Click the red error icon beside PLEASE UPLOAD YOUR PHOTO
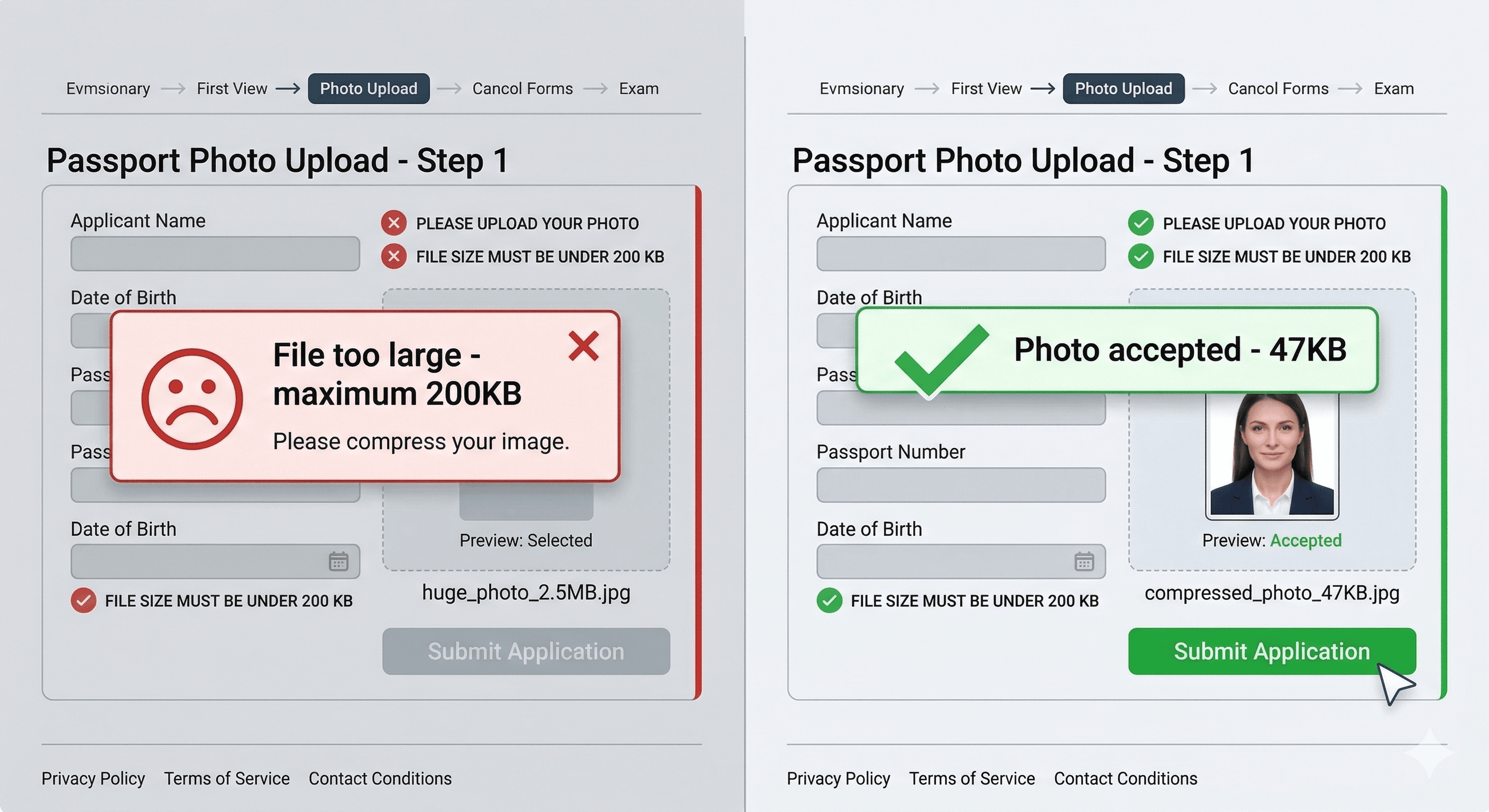 (x=393, y=223)
